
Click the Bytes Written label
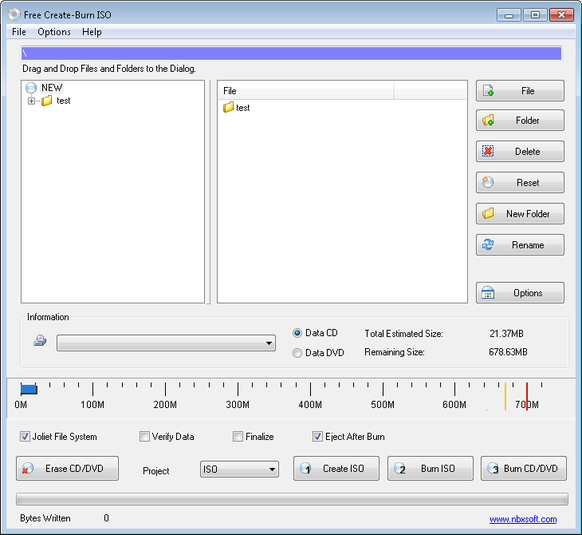(x=45, y=518)
